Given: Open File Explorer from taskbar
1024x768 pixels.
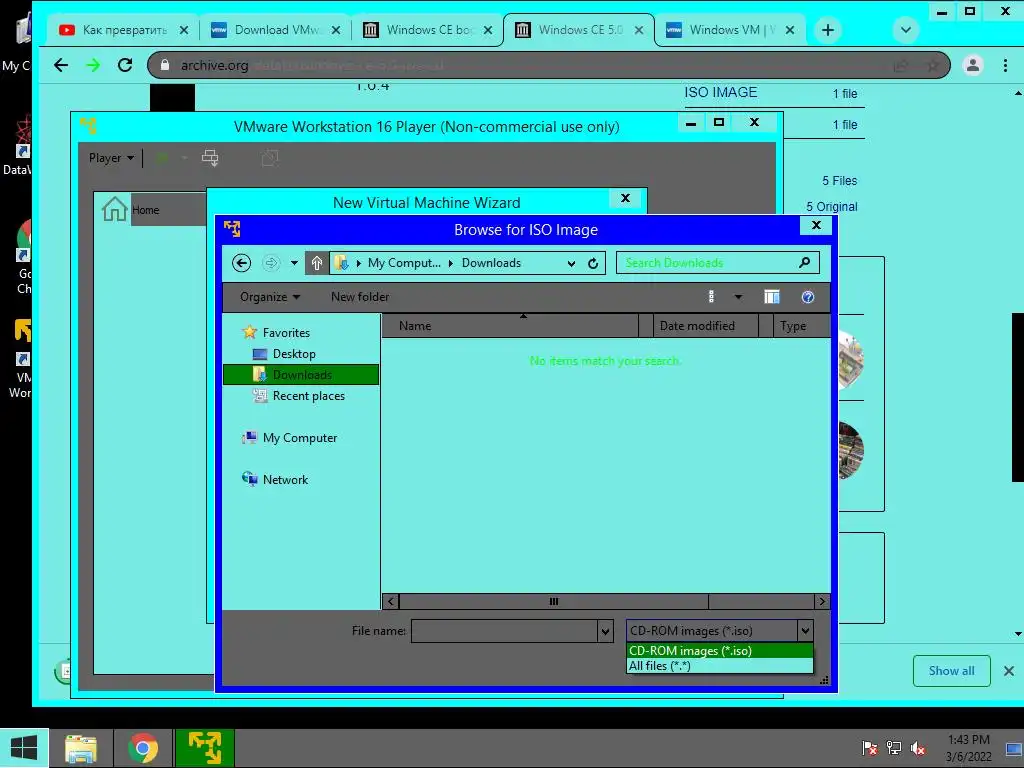Looking at the screenshot, I should [81, 748].
